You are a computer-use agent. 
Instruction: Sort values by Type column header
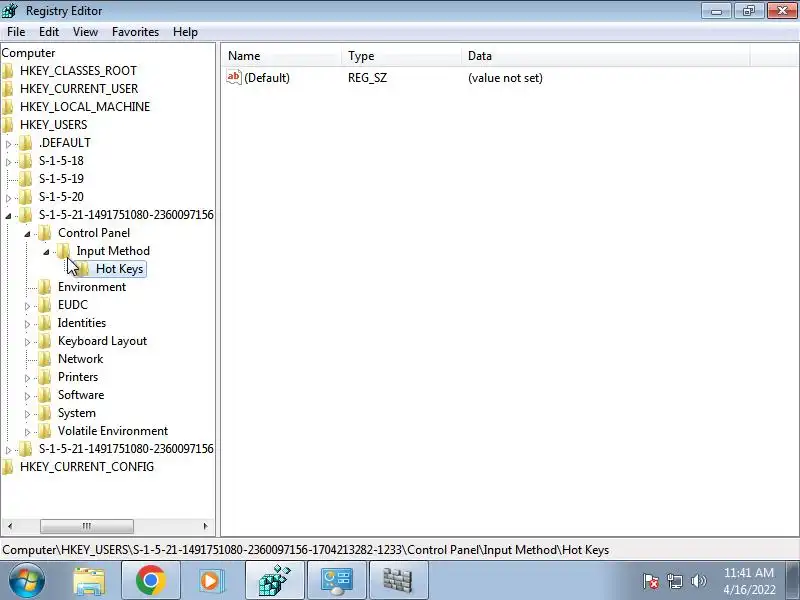coord(402,56)
